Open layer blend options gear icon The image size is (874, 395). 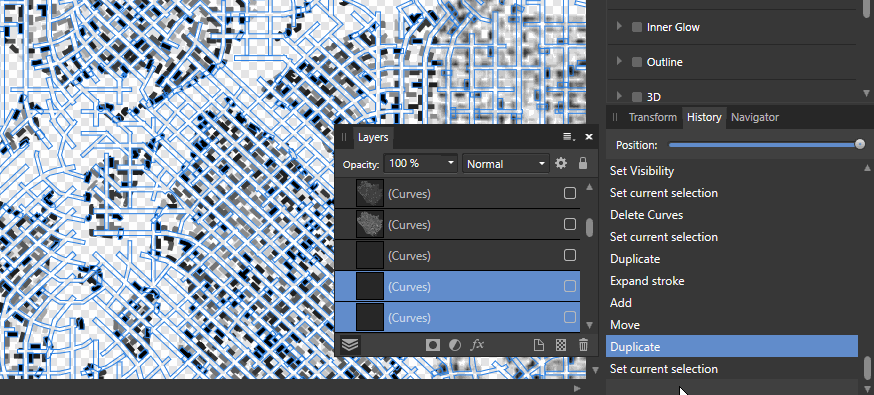point(561,163)
